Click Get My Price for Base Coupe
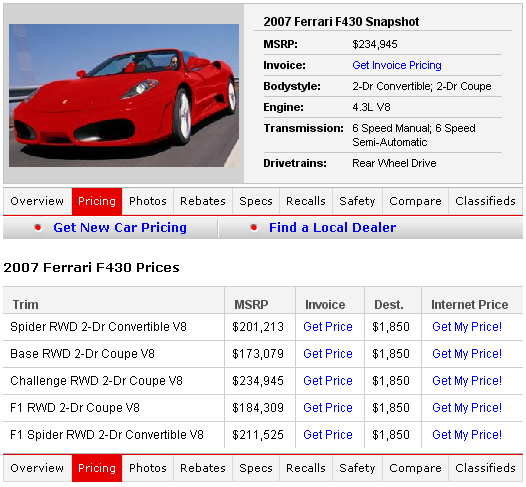 [467, 354]
